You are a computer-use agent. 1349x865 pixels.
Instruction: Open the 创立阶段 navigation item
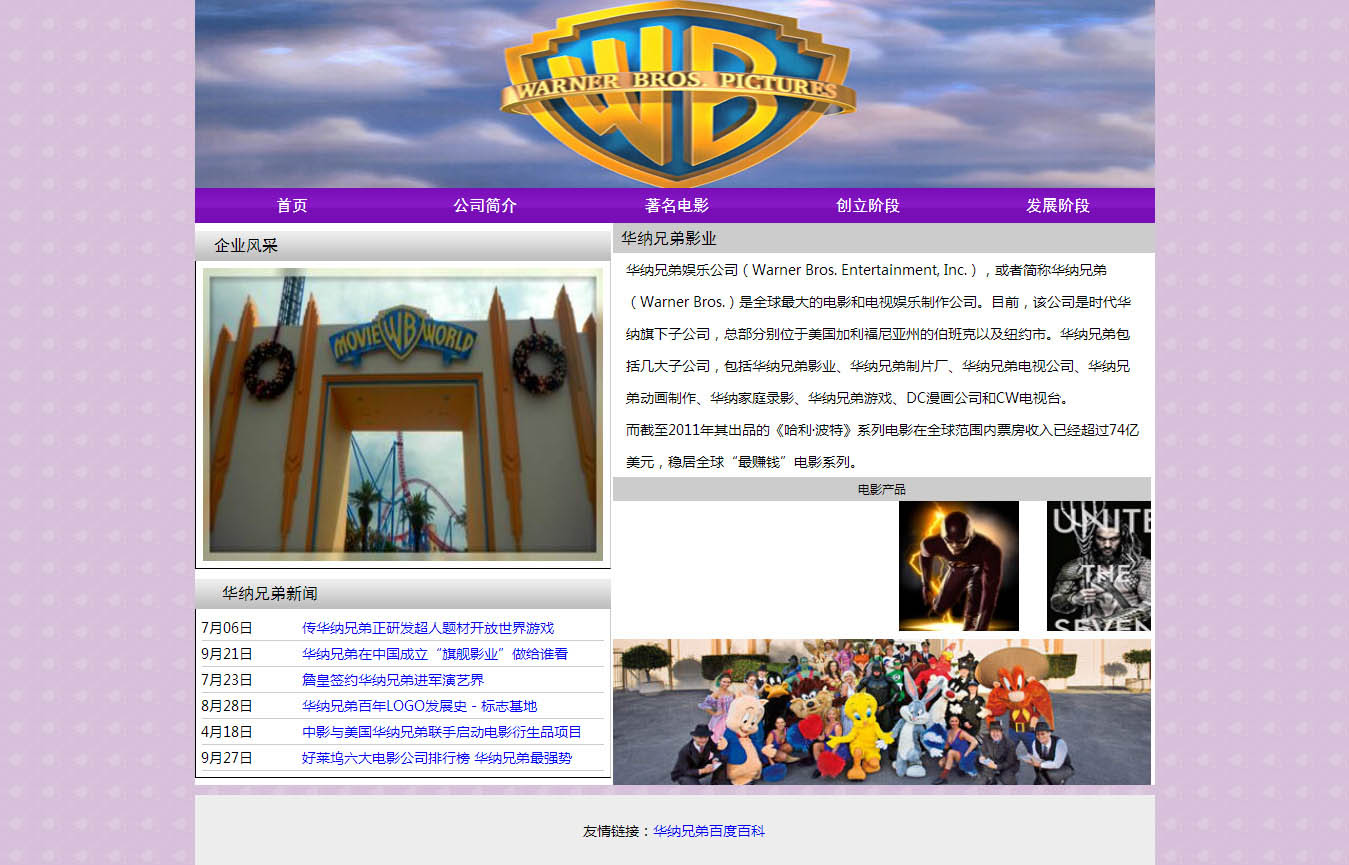click(x=868, y=206)
